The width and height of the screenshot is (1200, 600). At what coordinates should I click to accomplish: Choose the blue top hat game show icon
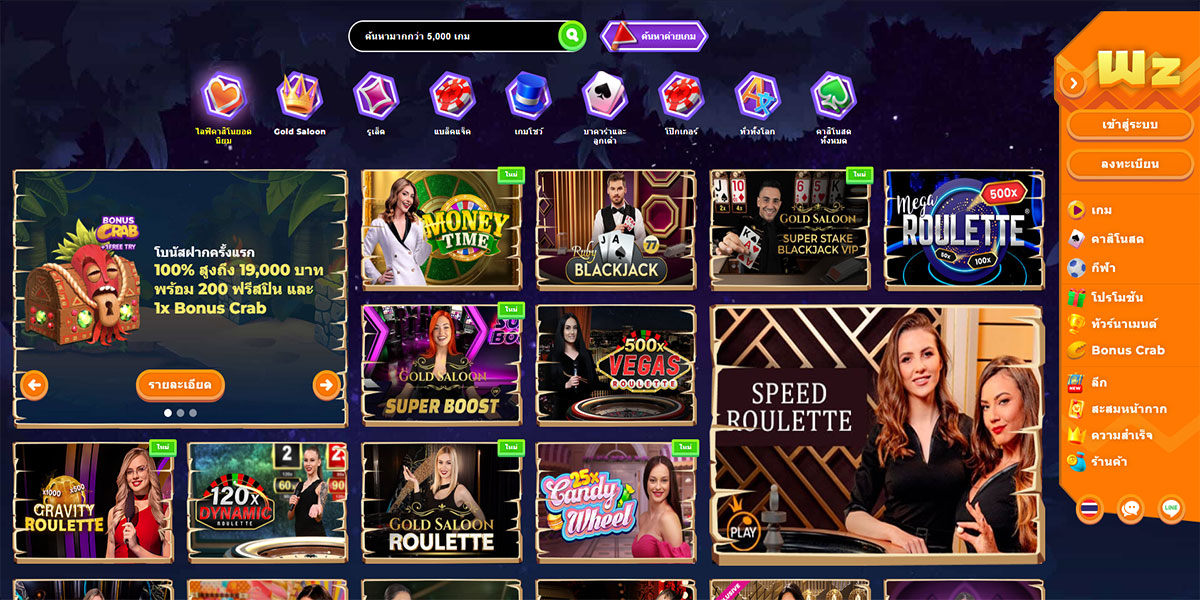point(528,95)
